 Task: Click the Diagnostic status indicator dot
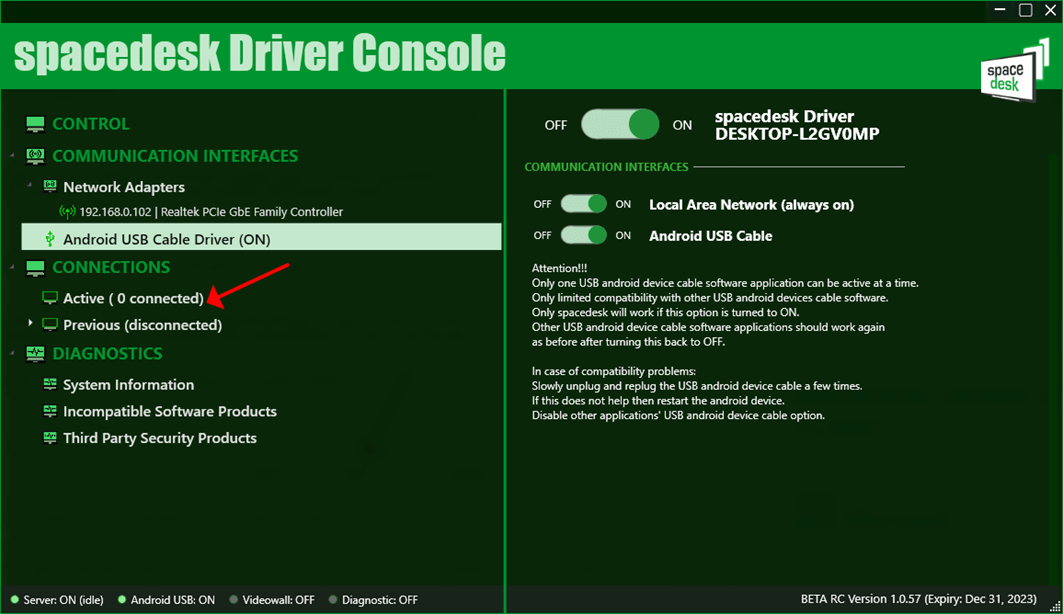(x=333, y=600)
